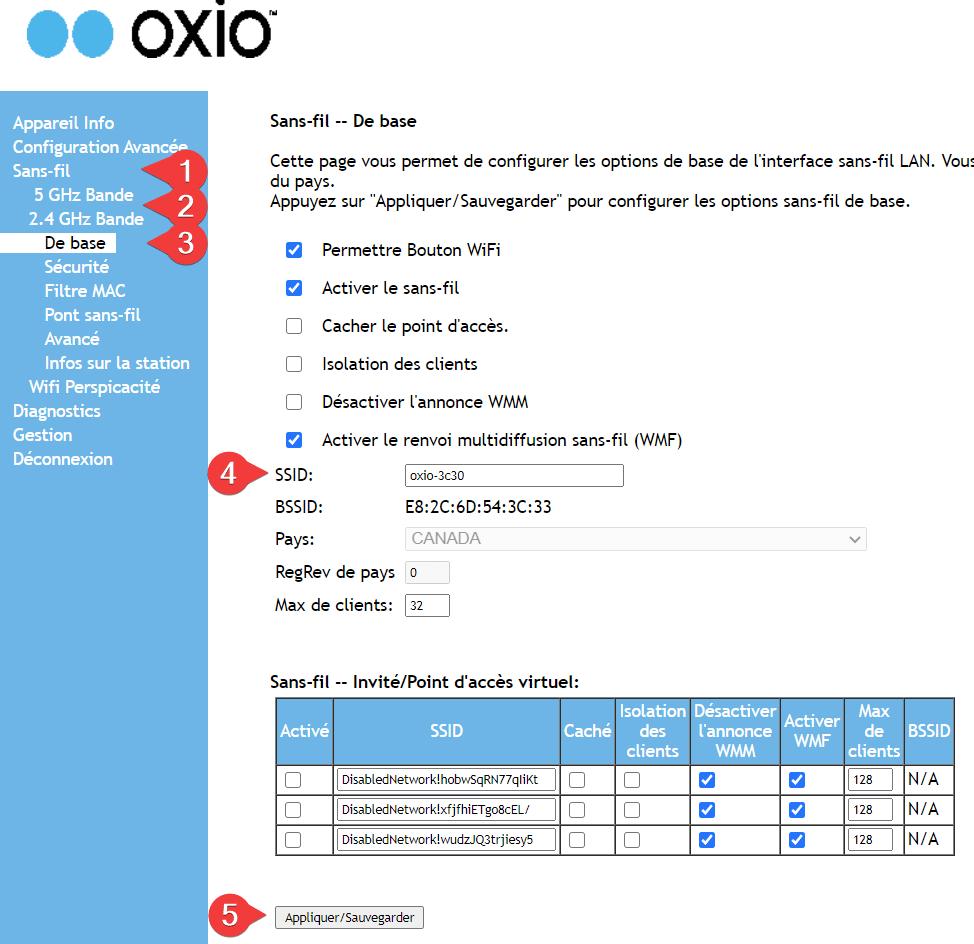Viewport: 974px width, 944px height.
Task: Go to Wifi Perspicacité
Action: point(94,387)
